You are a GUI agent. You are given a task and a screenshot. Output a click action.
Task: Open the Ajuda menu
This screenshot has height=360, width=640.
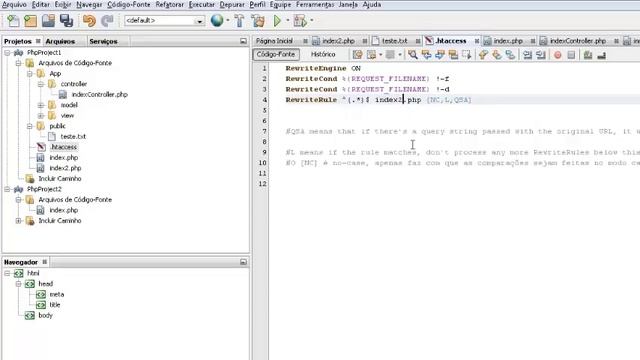click(x=372, y=4)
